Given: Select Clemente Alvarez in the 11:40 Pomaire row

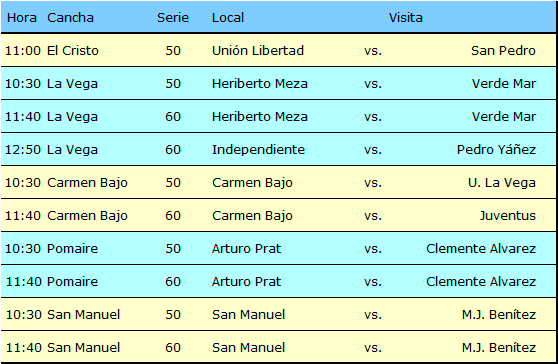Looking at the screenshot, I should pos(481,281).
